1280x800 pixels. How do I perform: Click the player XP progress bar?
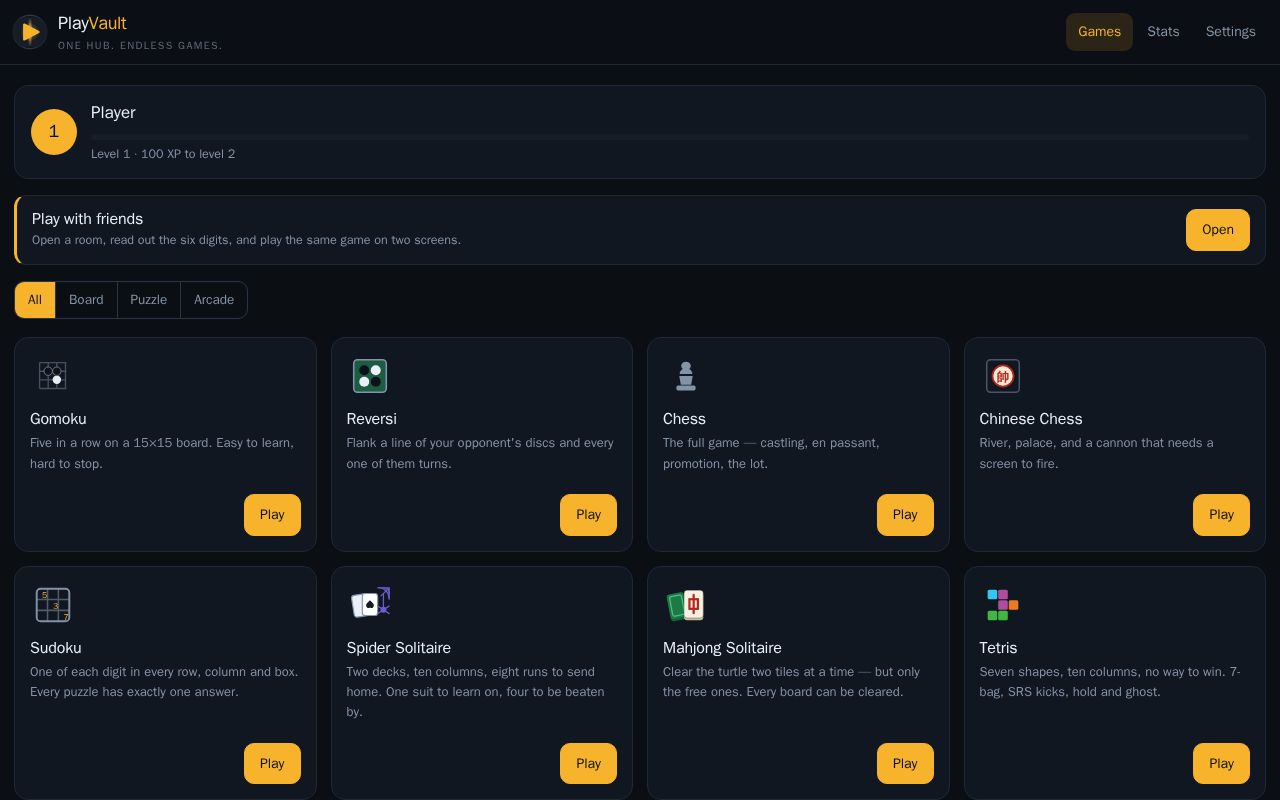tap(670, 136)
